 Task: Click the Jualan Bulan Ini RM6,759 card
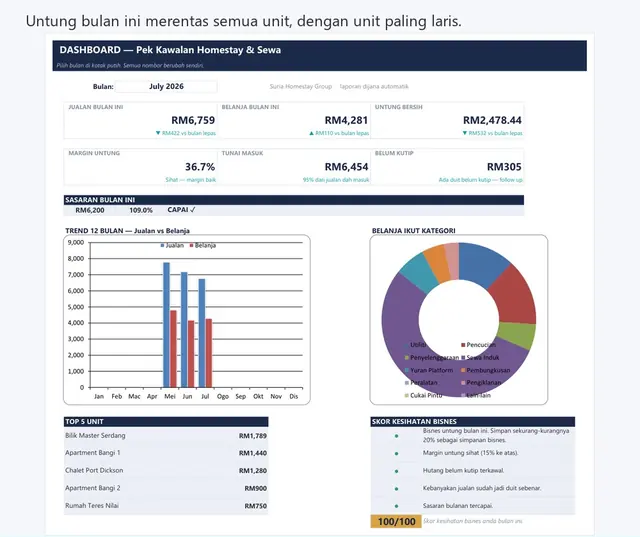pos(140,121)
